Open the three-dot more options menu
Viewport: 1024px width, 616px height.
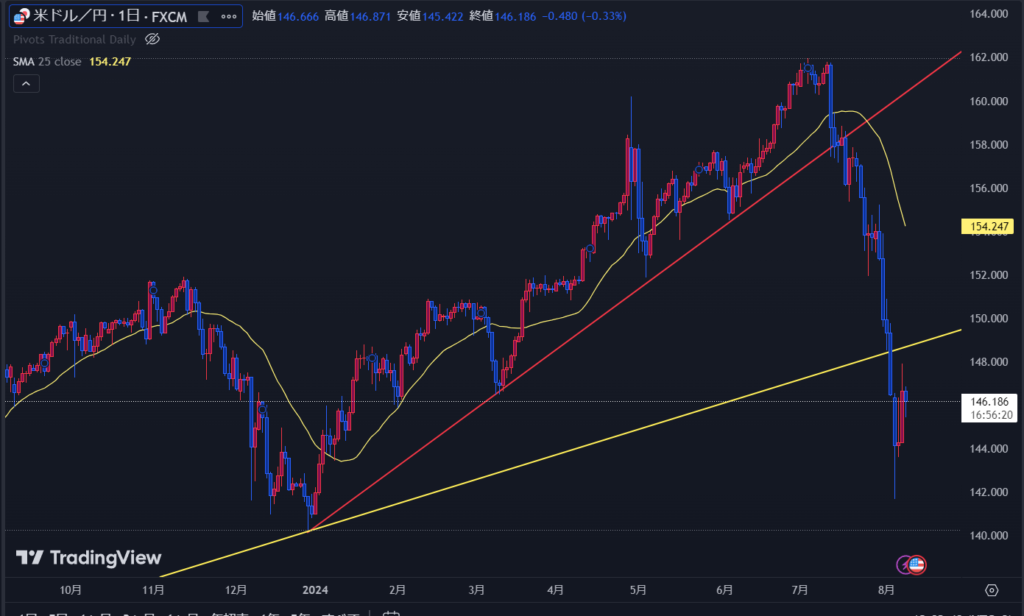tap(230, 16)
